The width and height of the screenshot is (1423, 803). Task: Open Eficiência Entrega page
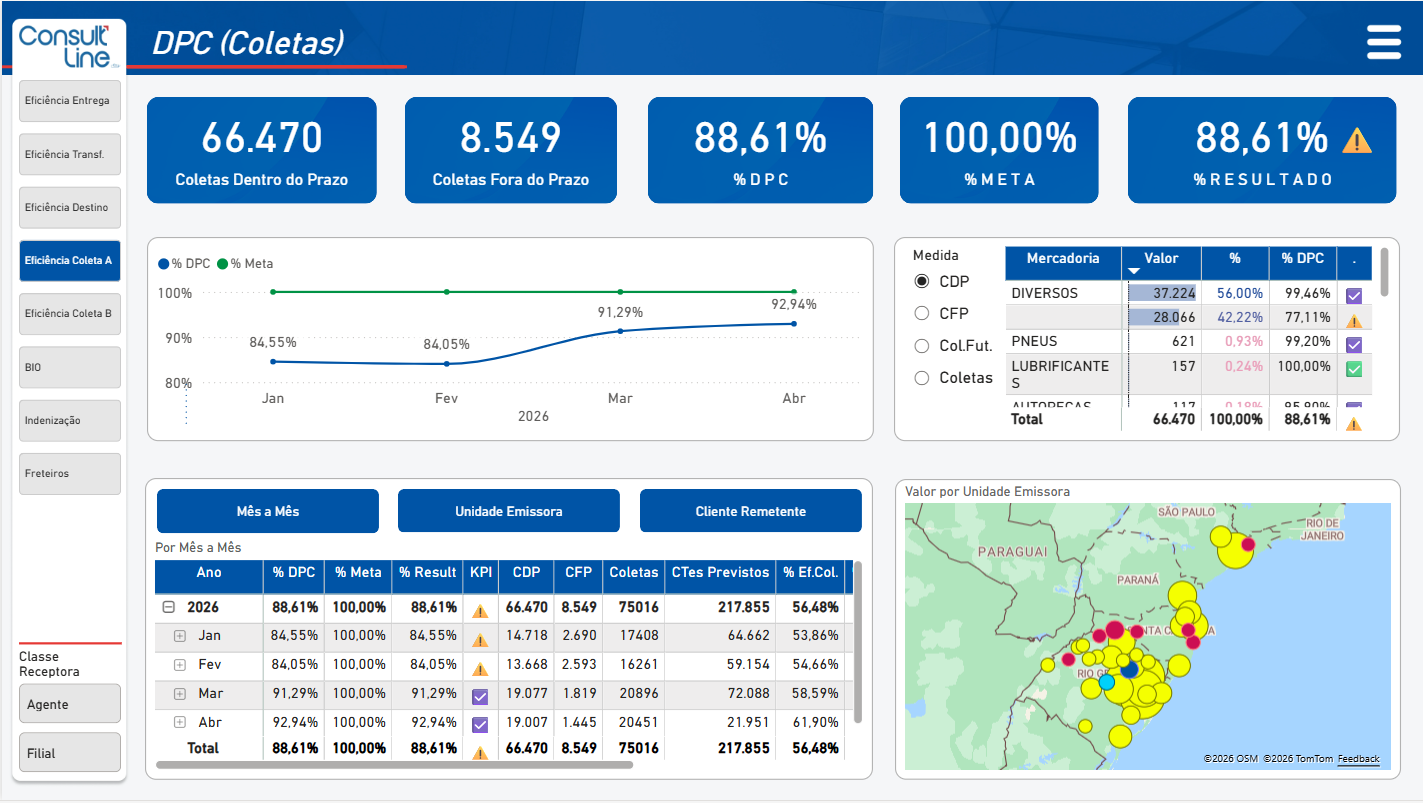(x=70, y=101)
